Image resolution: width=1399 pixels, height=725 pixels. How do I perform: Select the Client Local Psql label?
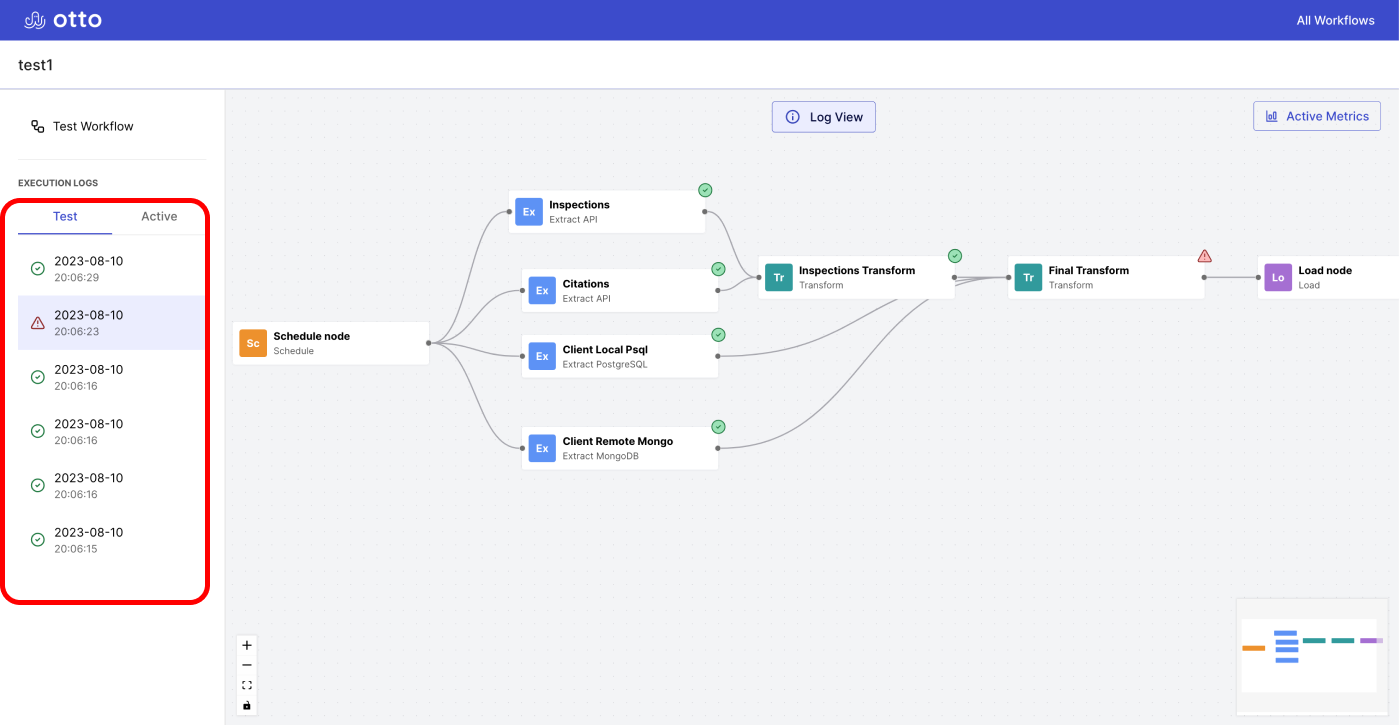click(605, 349)
